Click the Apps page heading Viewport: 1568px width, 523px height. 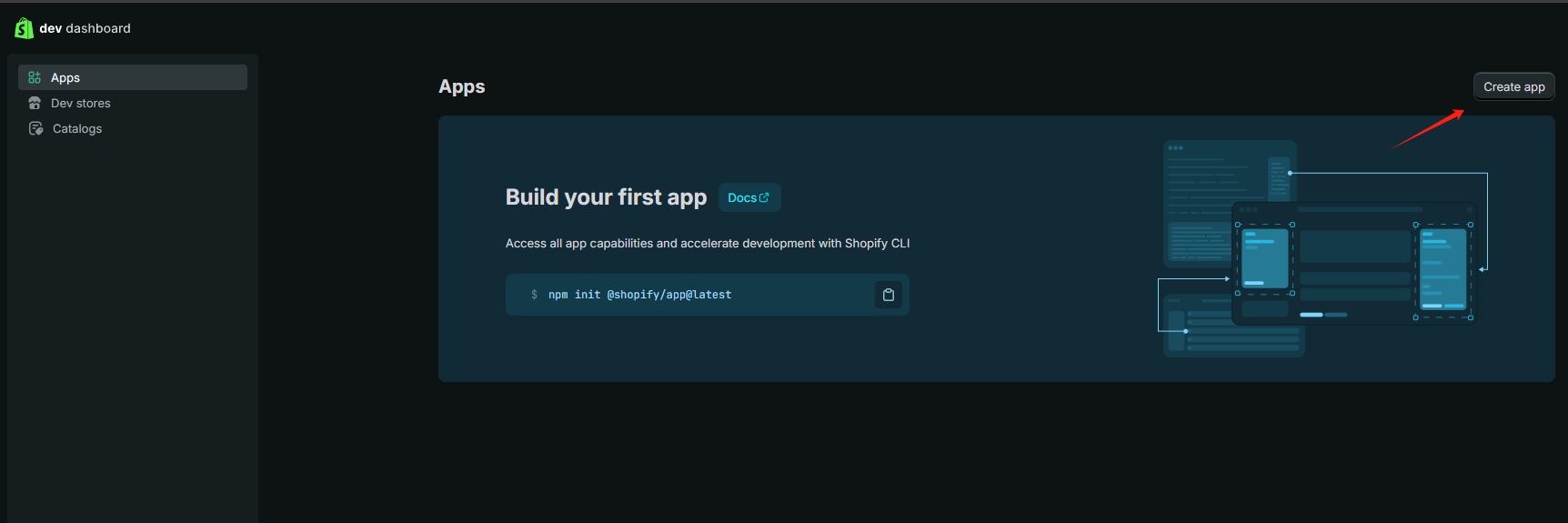pyautogui.click(x=461, y=86)
